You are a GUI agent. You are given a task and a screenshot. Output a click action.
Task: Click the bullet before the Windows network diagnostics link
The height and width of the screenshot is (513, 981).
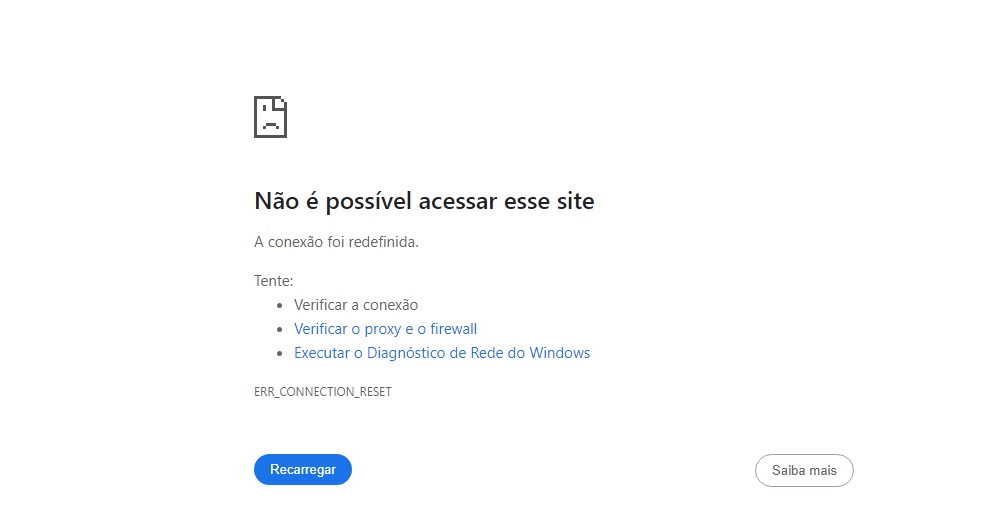click(x=280, y=353)
